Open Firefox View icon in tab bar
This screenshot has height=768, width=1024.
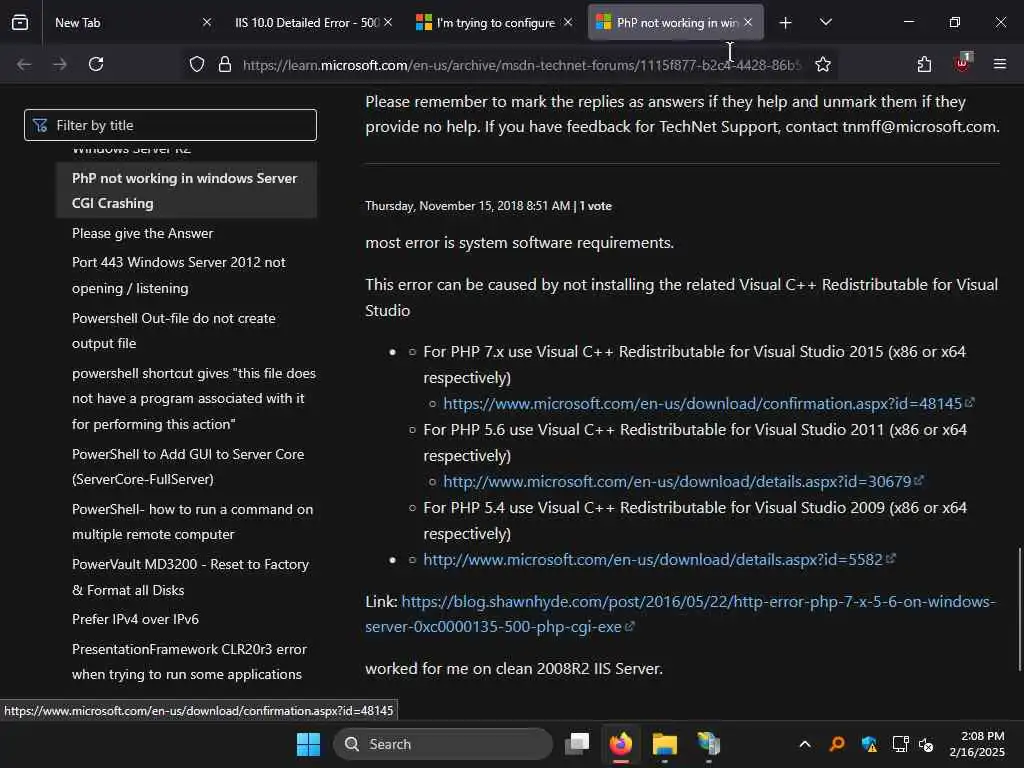tap(20, 23)
